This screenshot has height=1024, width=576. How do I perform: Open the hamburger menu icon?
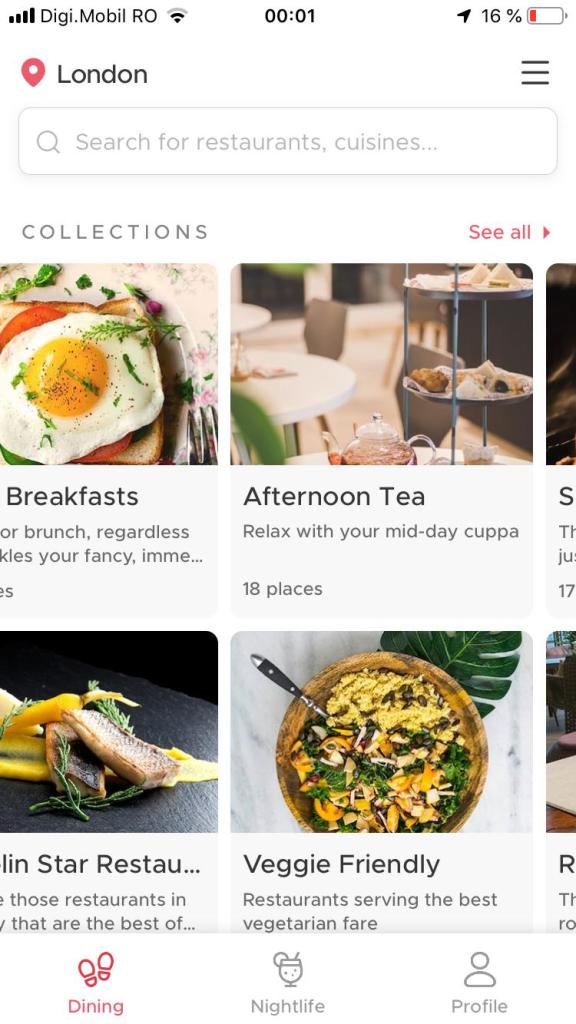[535, 72]
